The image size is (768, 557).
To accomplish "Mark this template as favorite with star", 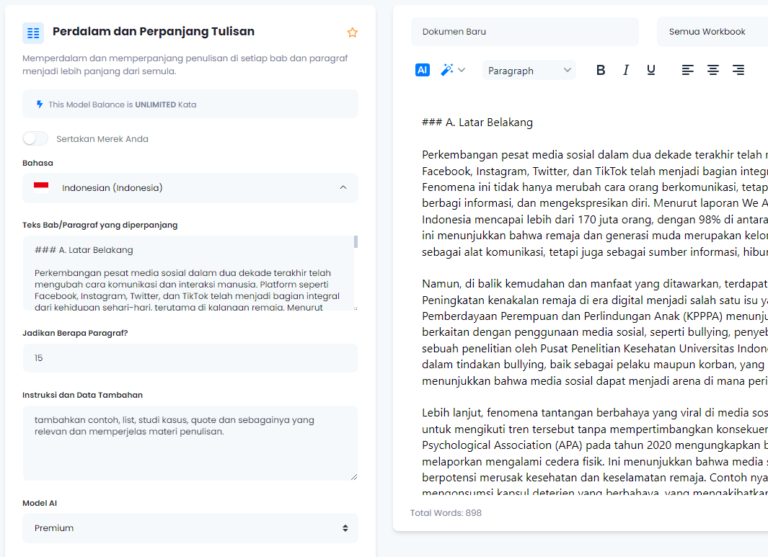I will click(352, 32).
